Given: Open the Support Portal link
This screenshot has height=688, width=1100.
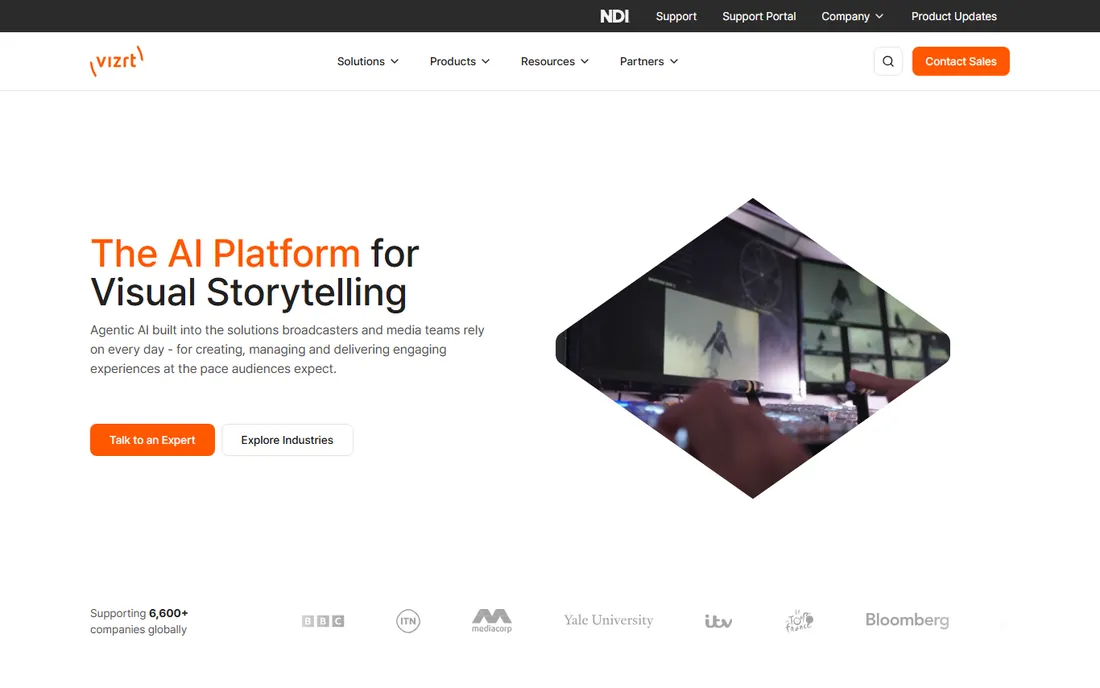Looking at the screenshot, I should (759, 16).
